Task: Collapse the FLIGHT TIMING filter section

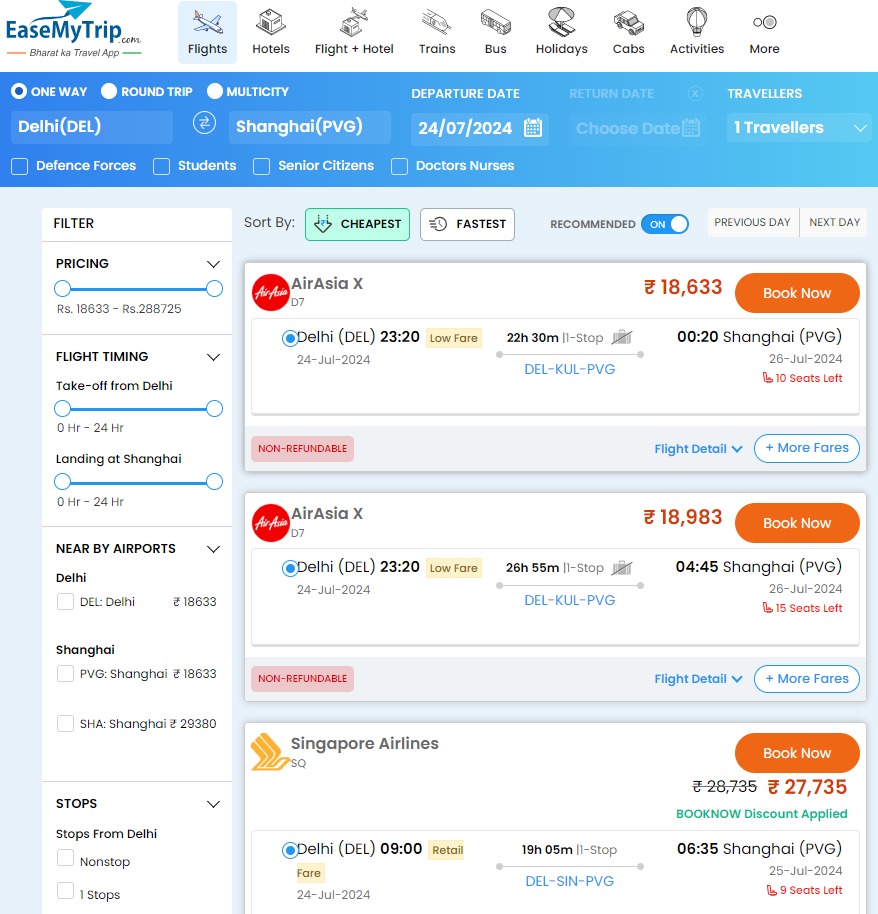Action: tap(213, 357)
